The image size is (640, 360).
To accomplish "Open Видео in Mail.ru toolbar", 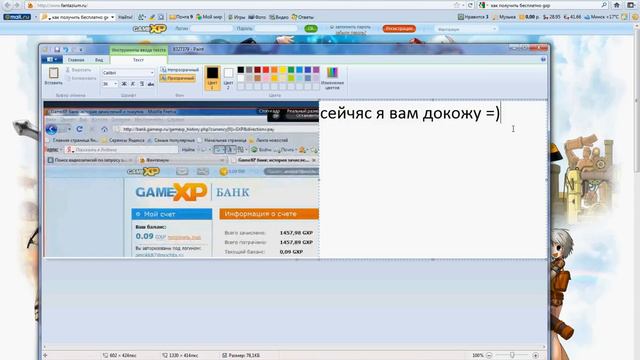I will click(x=279, y=17).
